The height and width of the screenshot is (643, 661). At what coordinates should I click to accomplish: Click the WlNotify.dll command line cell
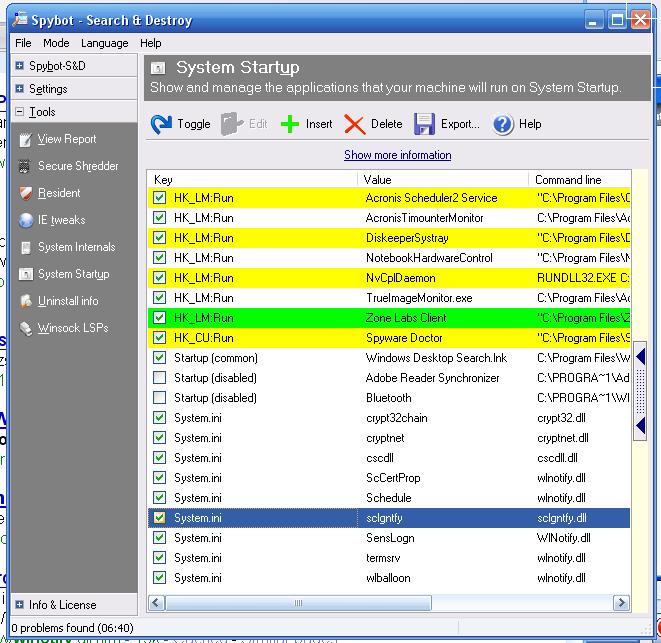pos(564,538)
